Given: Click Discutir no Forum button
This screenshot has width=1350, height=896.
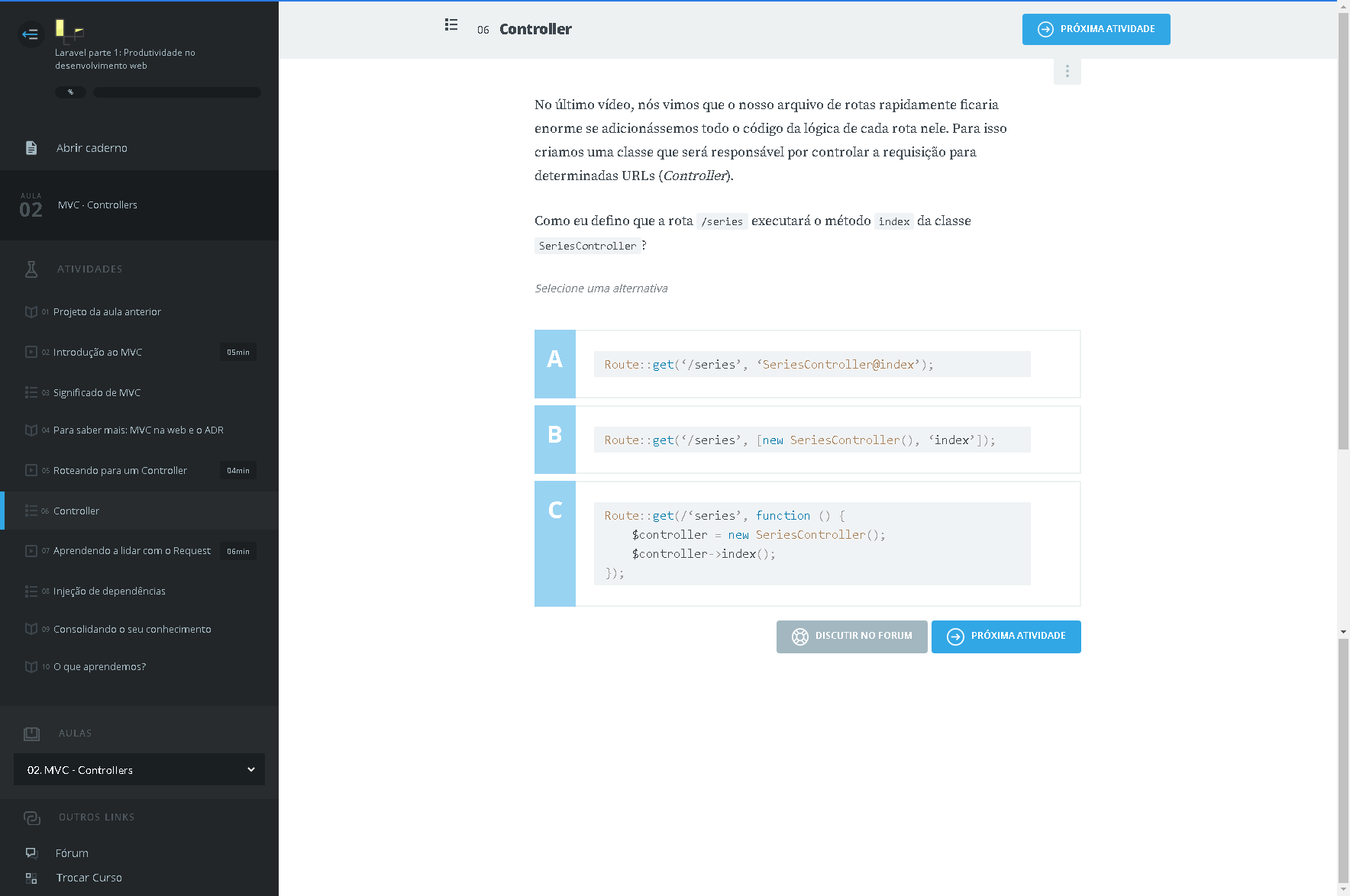Looking at the screenshot, I should [x=851, y=637].
